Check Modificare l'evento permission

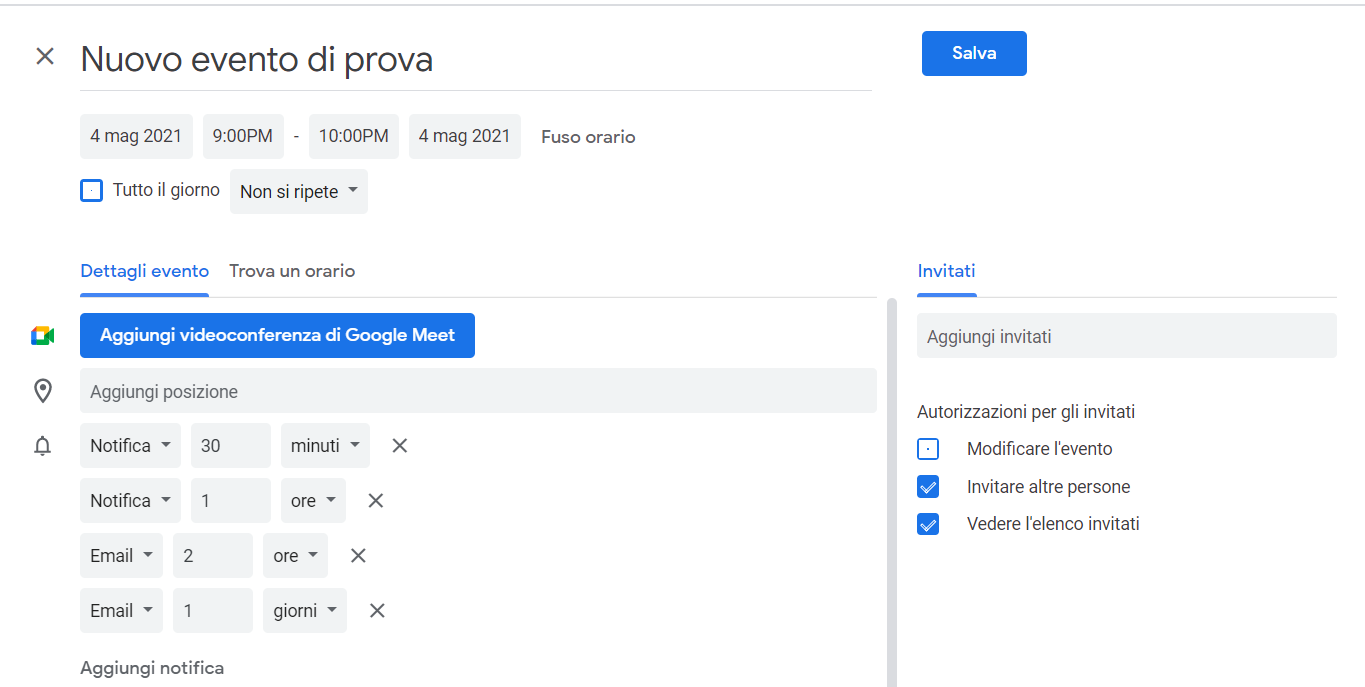928,450
